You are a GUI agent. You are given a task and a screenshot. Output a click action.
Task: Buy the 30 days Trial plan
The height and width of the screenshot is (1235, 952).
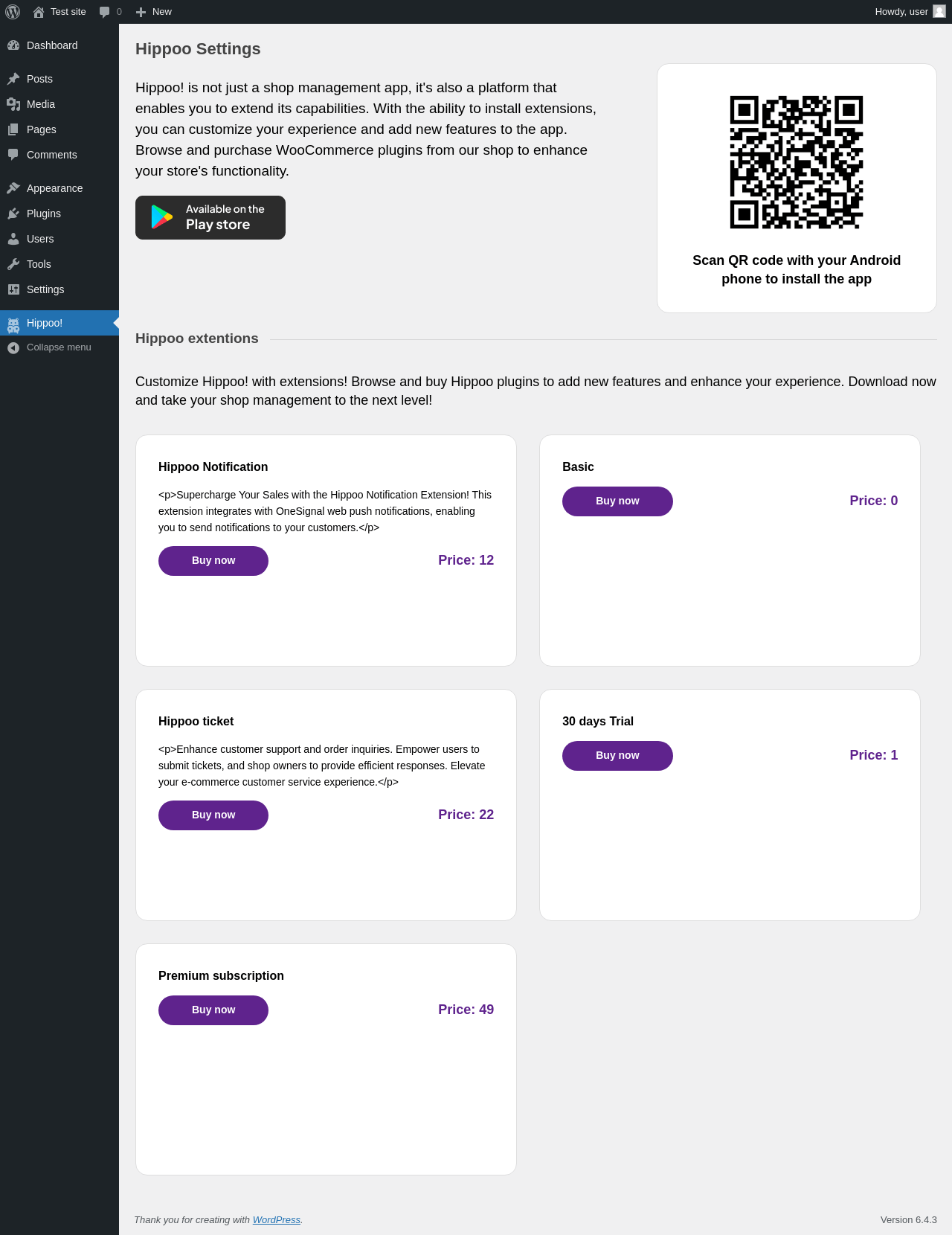(x=617, y=756)
